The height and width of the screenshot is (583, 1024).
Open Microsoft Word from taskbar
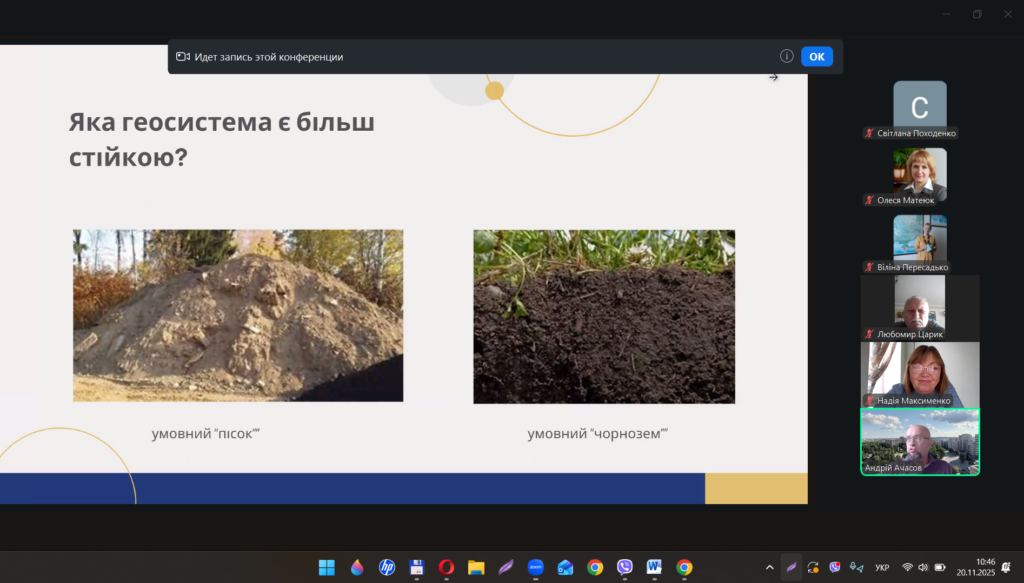pyautogui.click(x=654, y=567)
